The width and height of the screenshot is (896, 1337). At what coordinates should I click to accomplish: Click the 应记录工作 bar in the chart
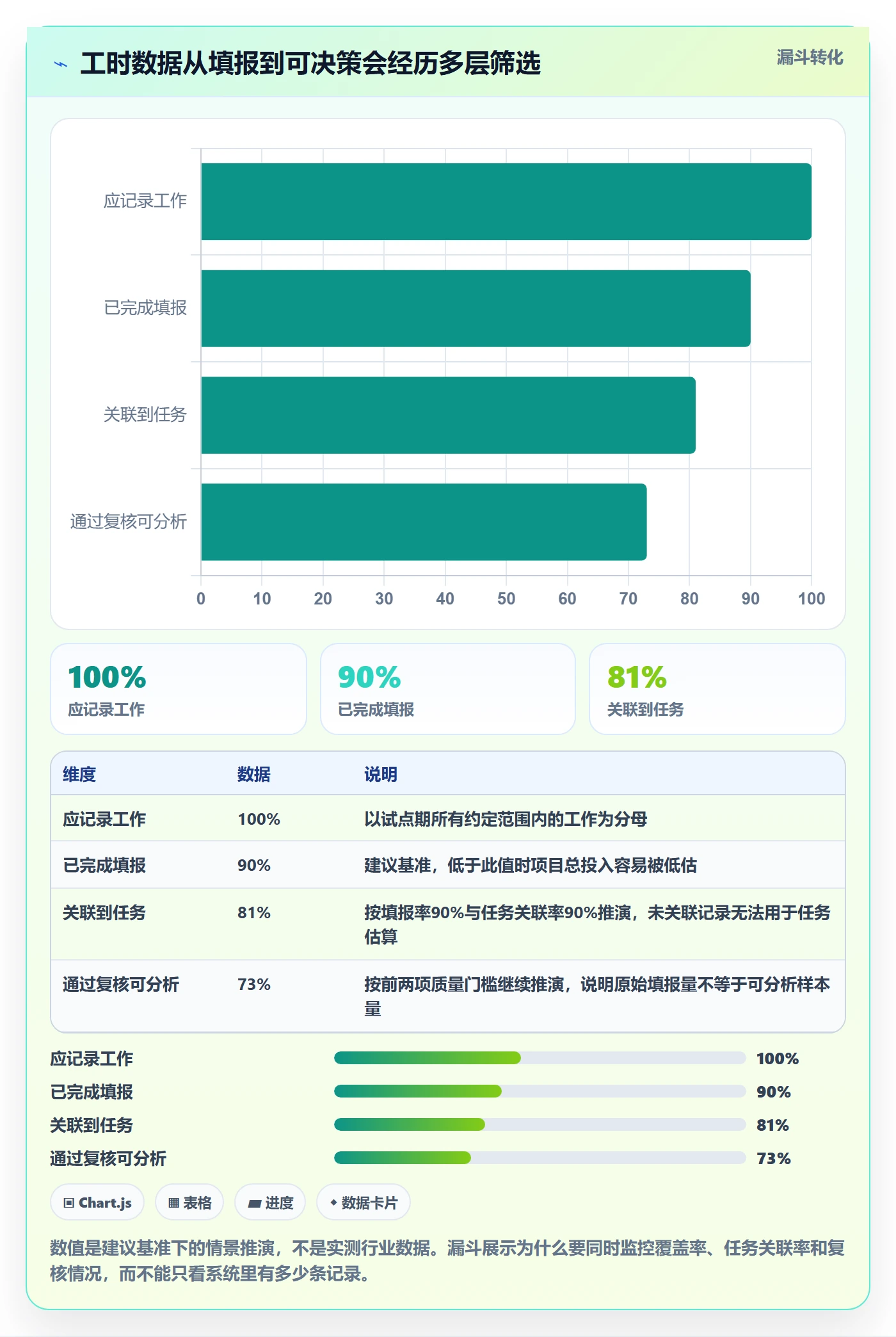[506, 202]
